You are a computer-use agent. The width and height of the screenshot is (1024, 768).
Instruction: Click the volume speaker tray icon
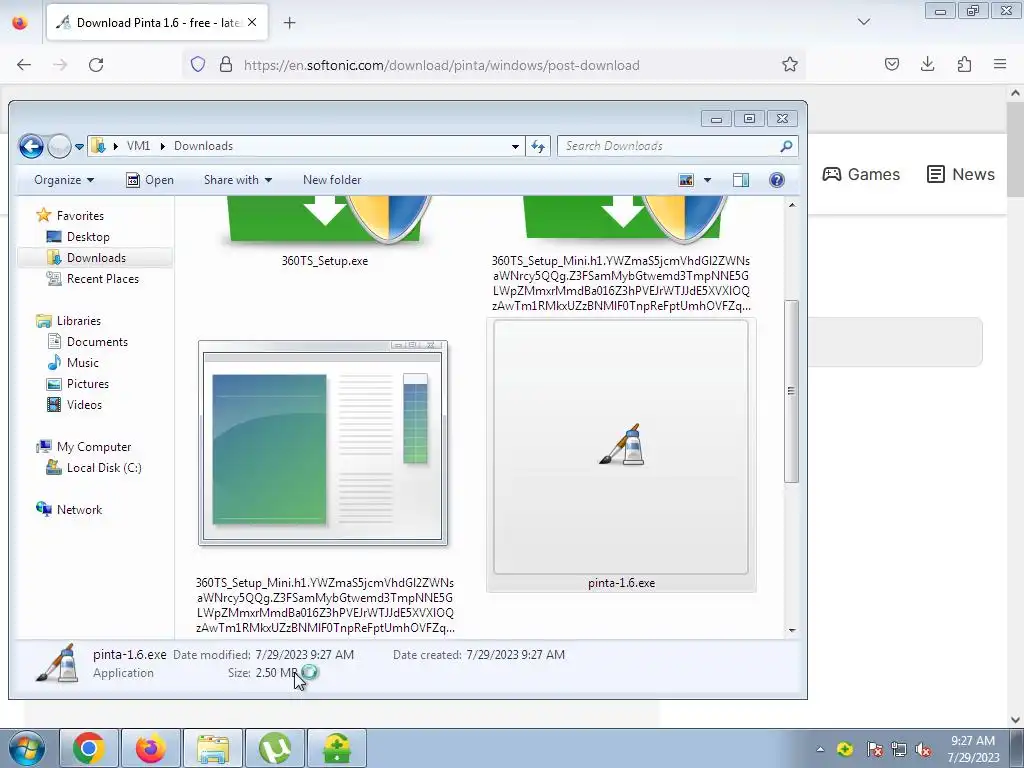click(x=923, y=750)
